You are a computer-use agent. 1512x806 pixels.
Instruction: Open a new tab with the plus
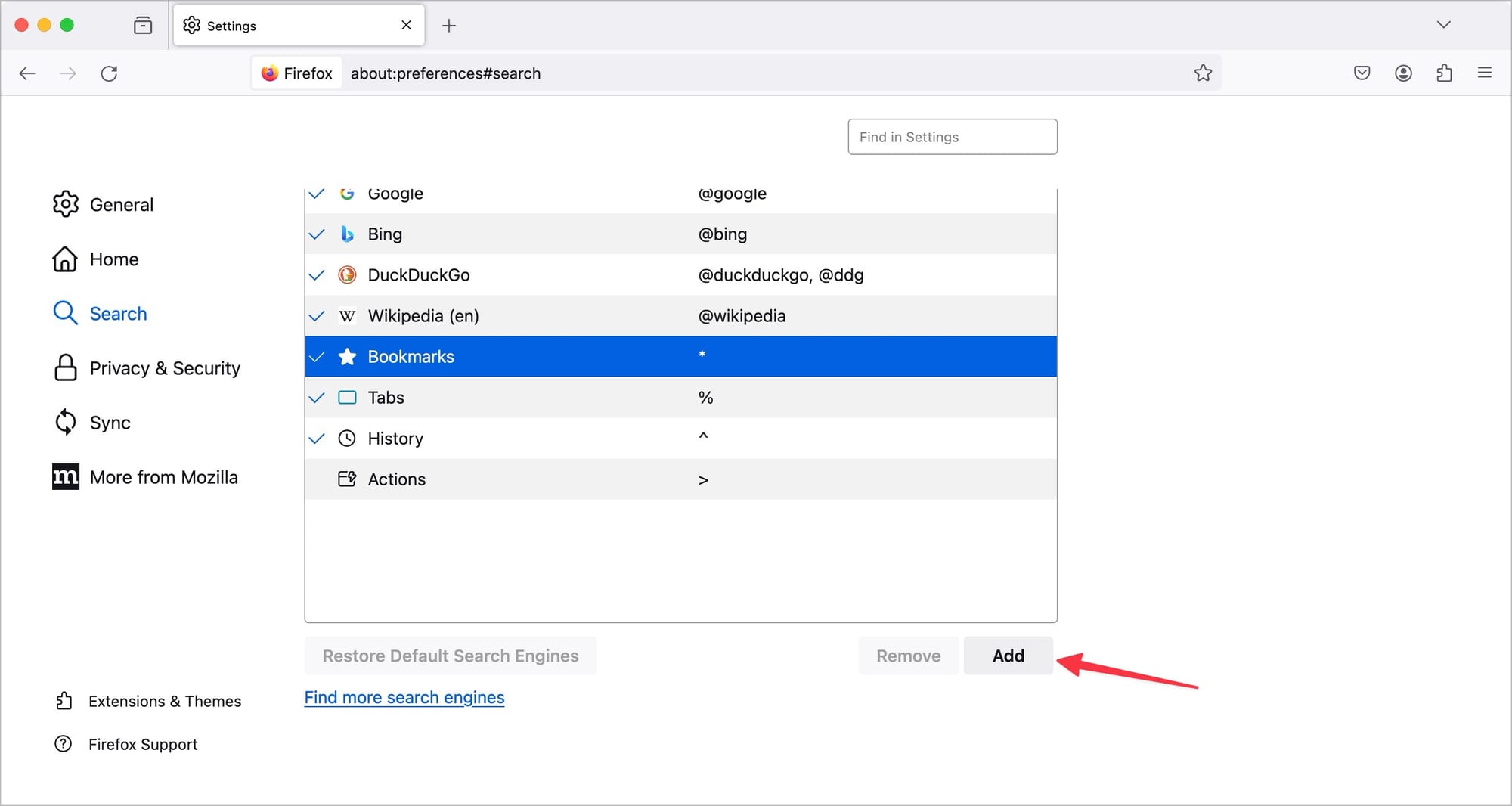pos(449,26)
